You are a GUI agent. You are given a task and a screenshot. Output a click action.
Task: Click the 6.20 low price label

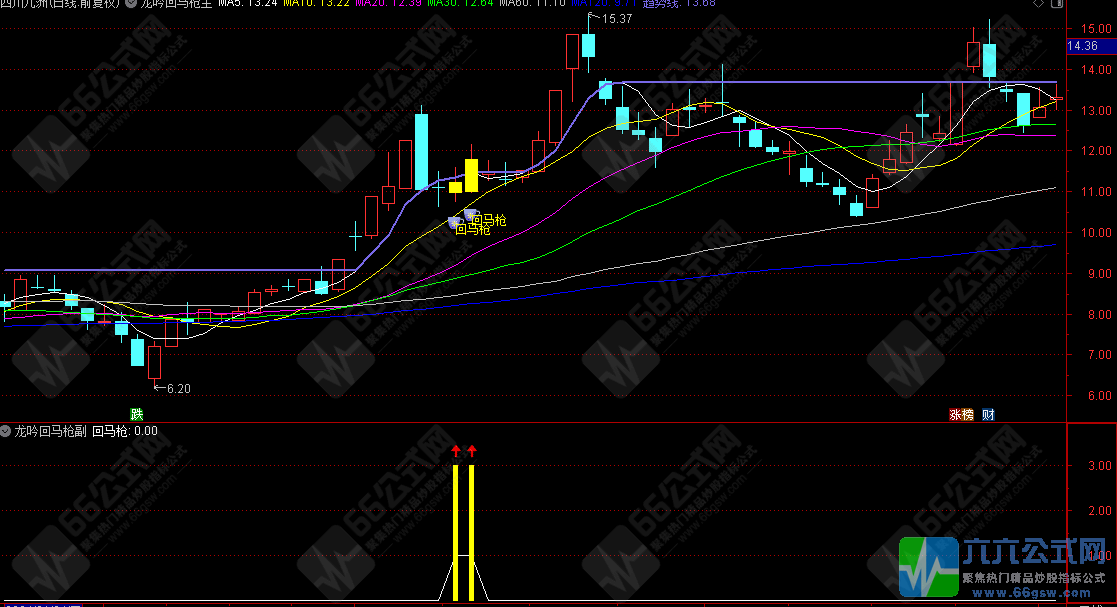click(x=178, y=388)
